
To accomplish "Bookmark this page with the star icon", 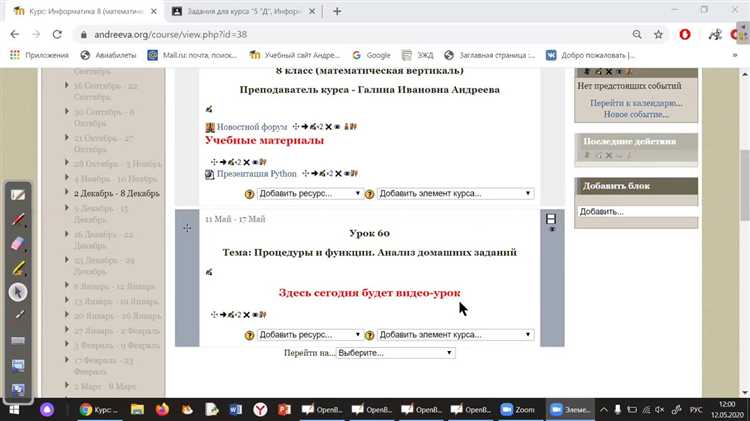I will pyautogui.click(x=658, y=34).
